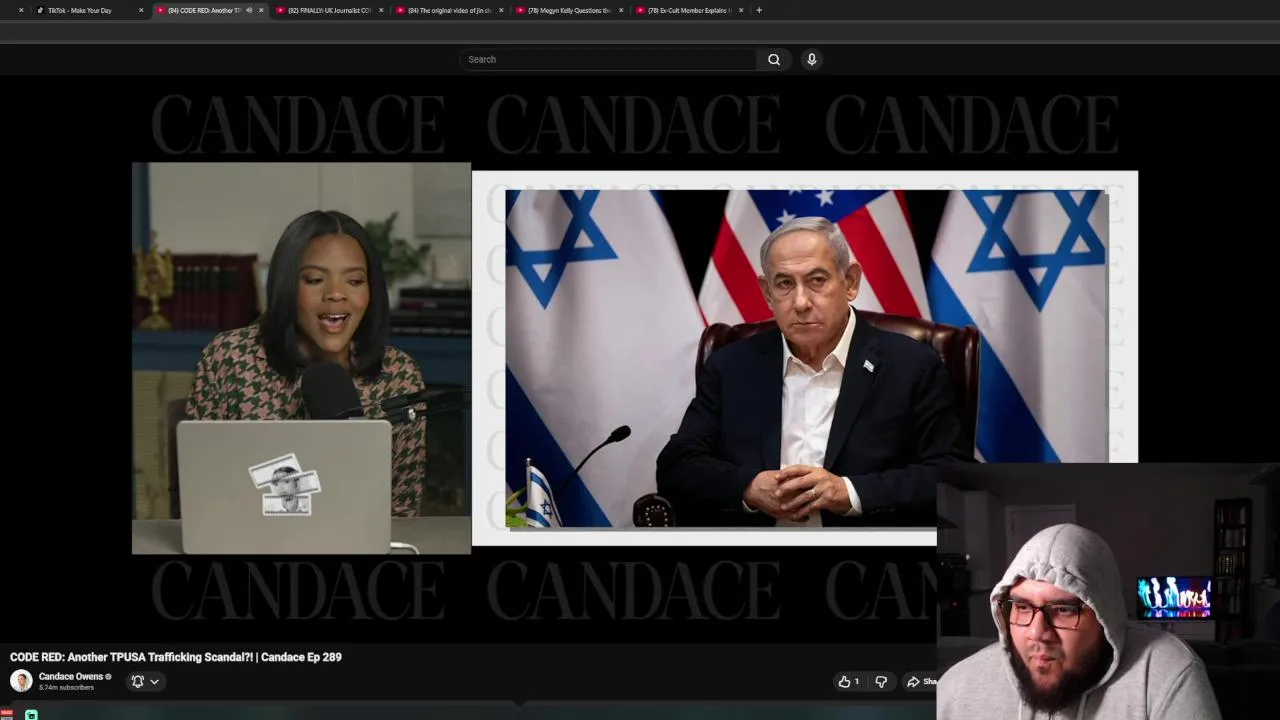Close the Megyn Kelly Questions tab
The height and width of the screenshot is (720, 1280).
click(621, 10)
